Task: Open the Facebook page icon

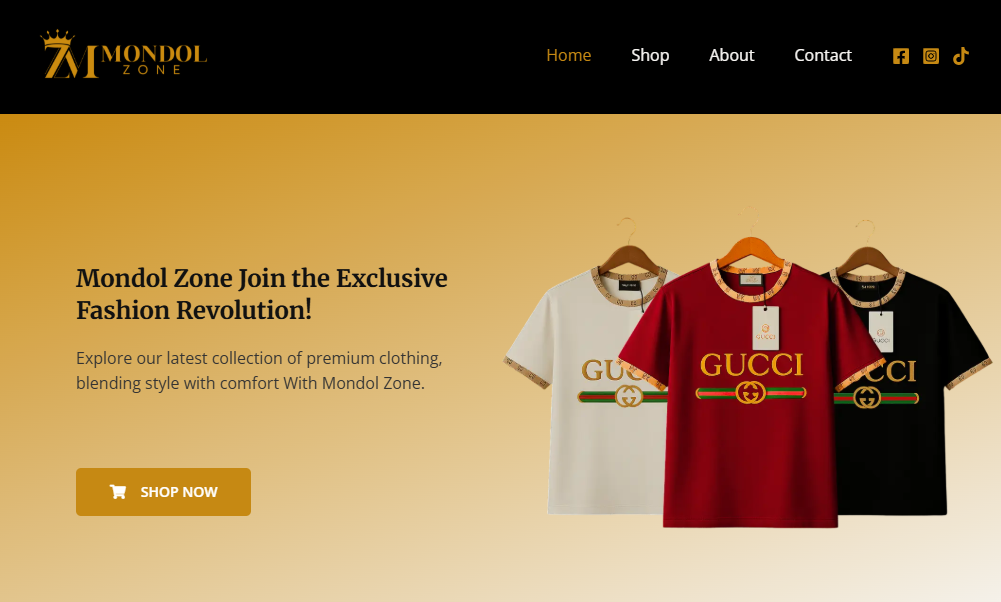Action: point(900,56)
